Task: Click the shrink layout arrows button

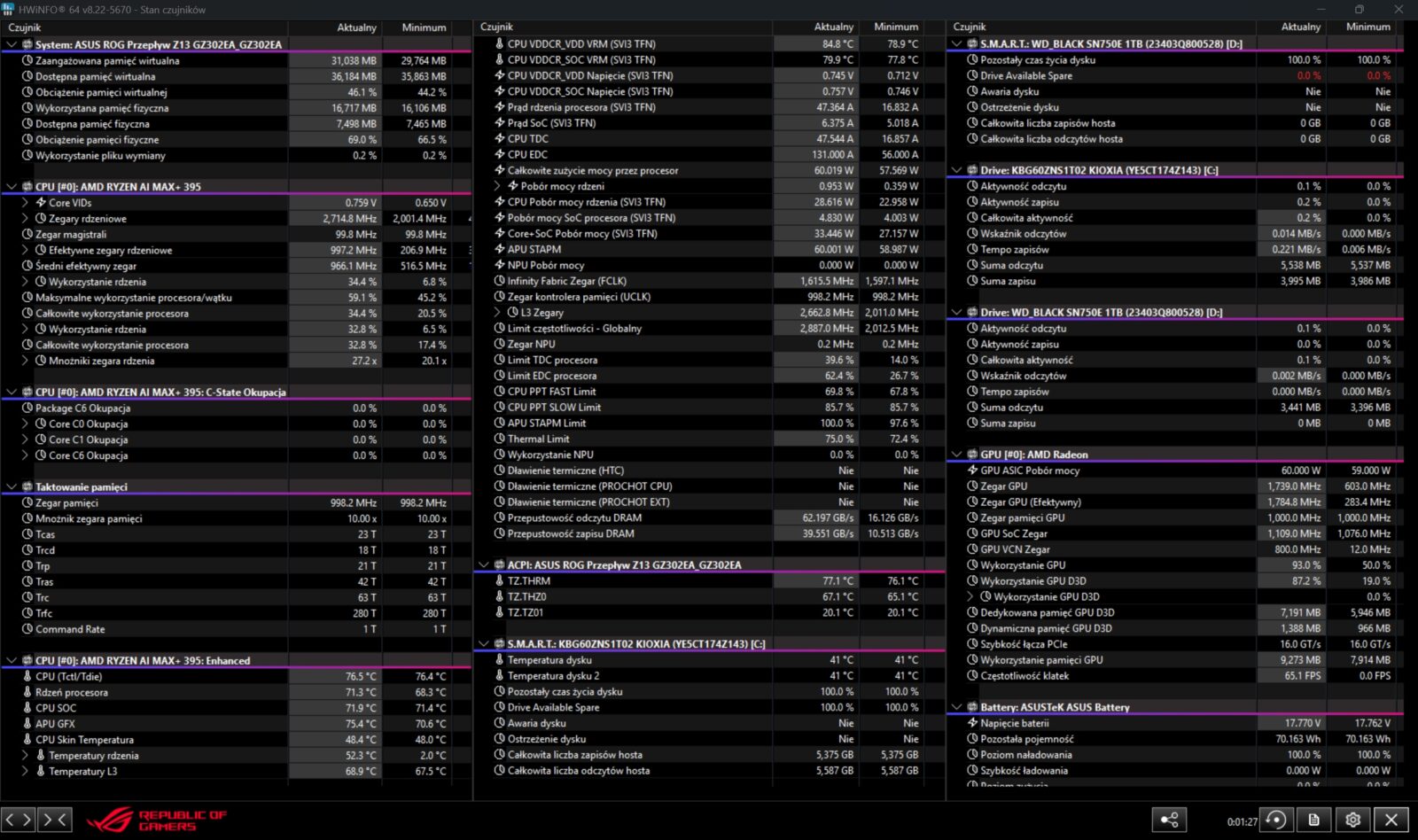Action: pyautogui.click(x=55, y=820)
